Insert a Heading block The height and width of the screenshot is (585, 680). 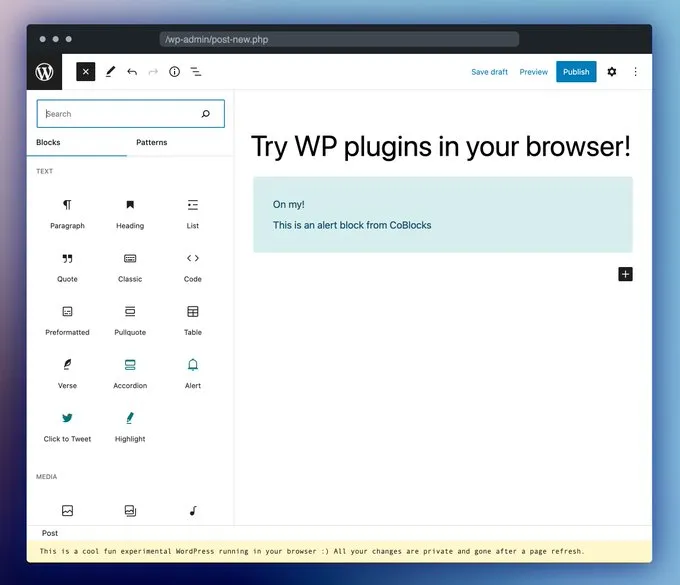coord(130,213)
